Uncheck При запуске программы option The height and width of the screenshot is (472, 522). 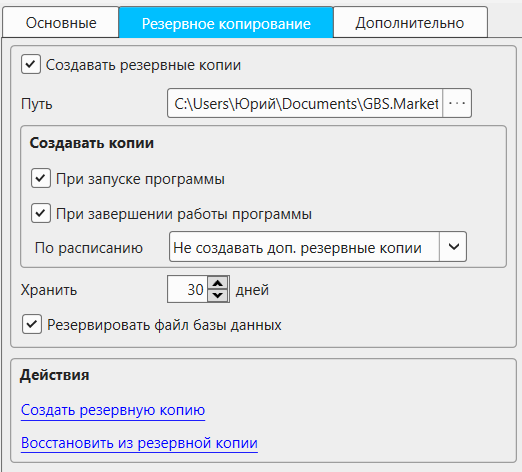tap(41, 178)
